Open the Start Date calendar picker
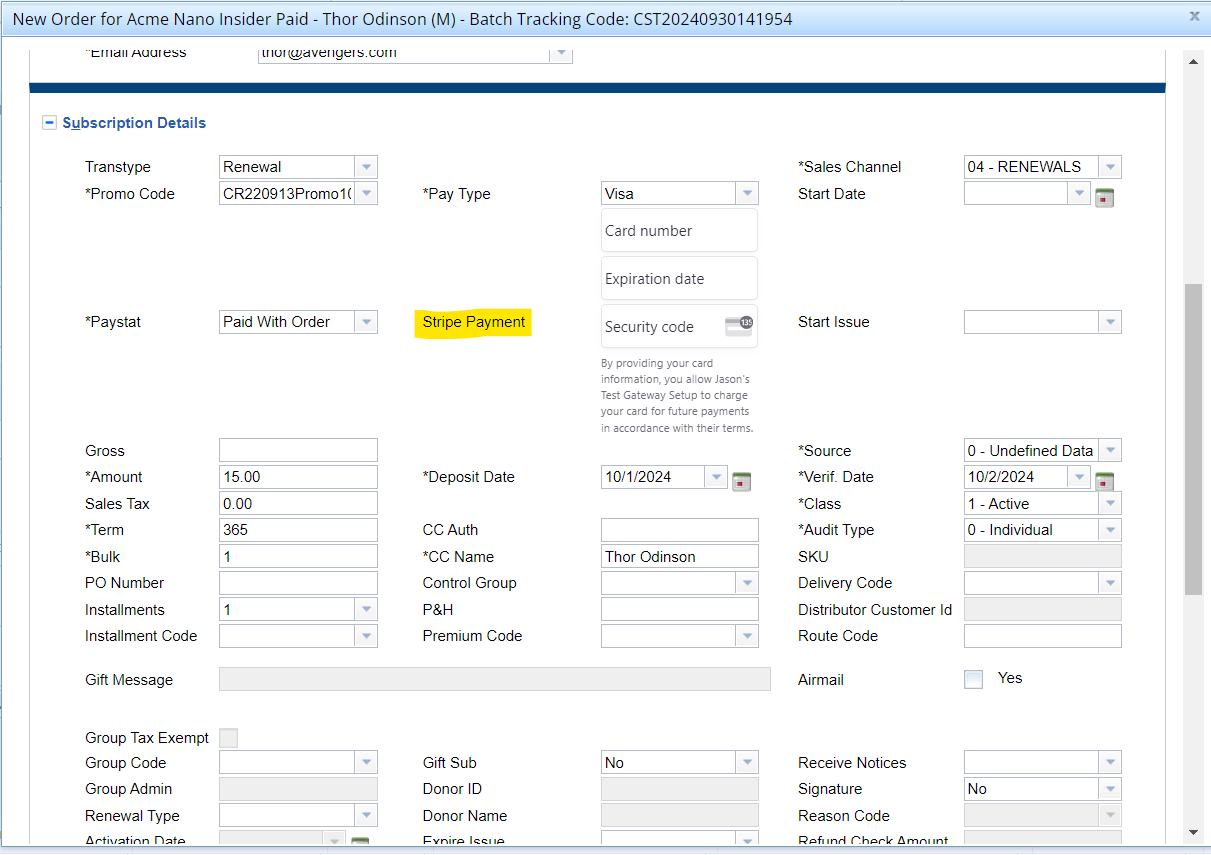Viewport: 1211px width, 855px height. coord(1104,197)
